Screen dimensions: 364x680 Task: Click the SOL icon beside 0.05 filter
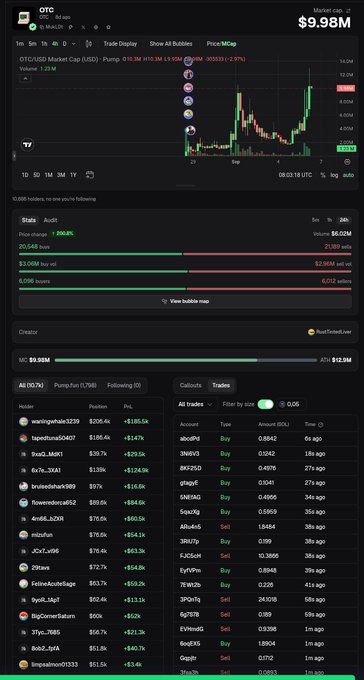[x=282, y=404]
